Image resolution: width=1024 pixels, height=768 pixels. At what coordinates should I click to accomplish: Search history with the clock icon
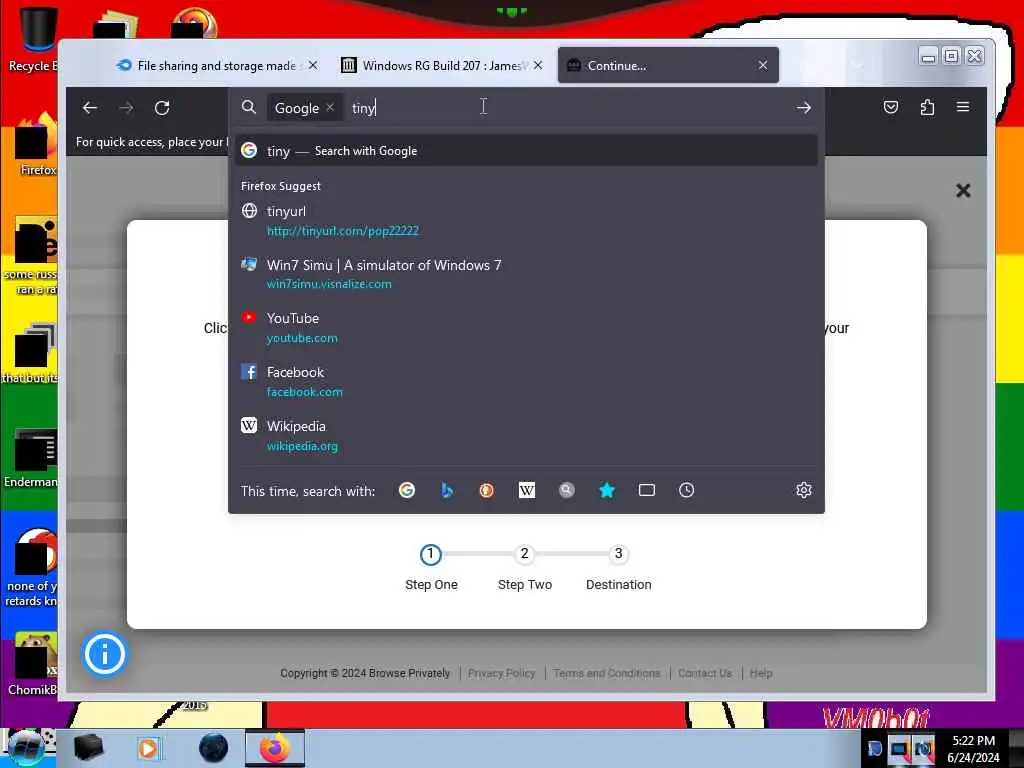tap(686, 490)
